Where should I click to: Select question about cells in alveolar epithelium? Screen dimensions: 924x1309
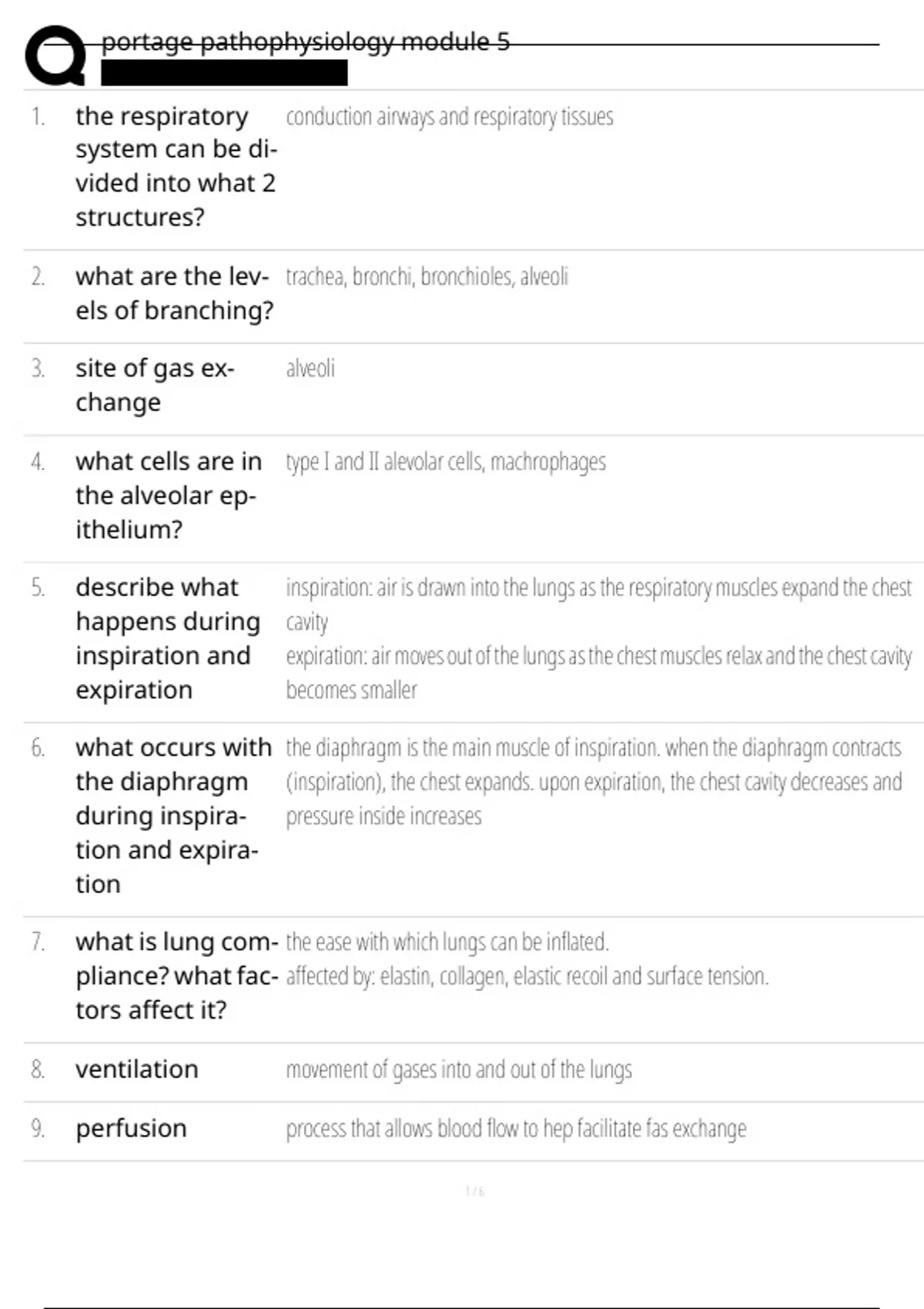point(169,495)
